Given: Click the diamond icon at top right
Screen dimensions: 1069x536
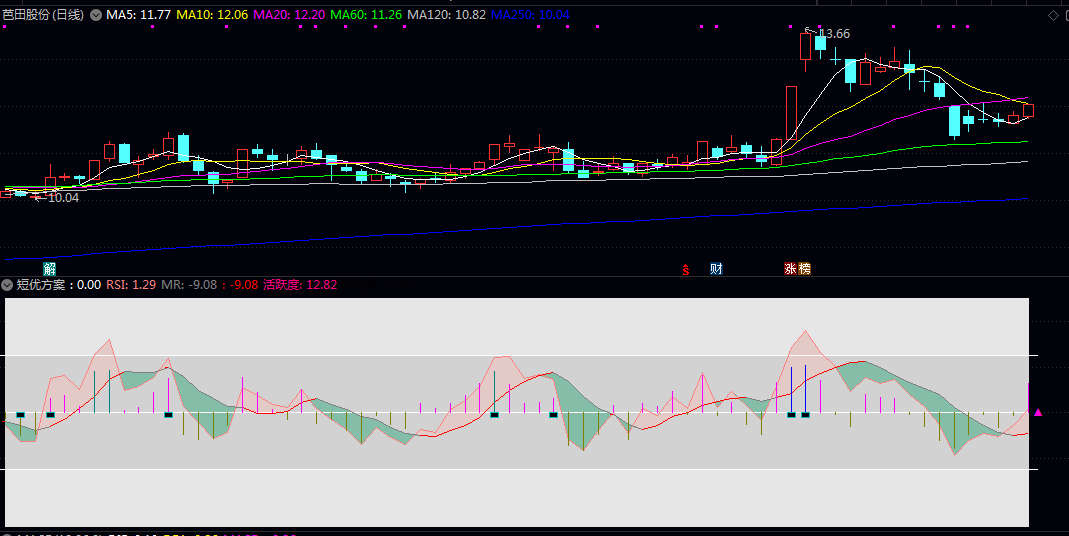Looking at the screenshot, I should coord(1053,16).
